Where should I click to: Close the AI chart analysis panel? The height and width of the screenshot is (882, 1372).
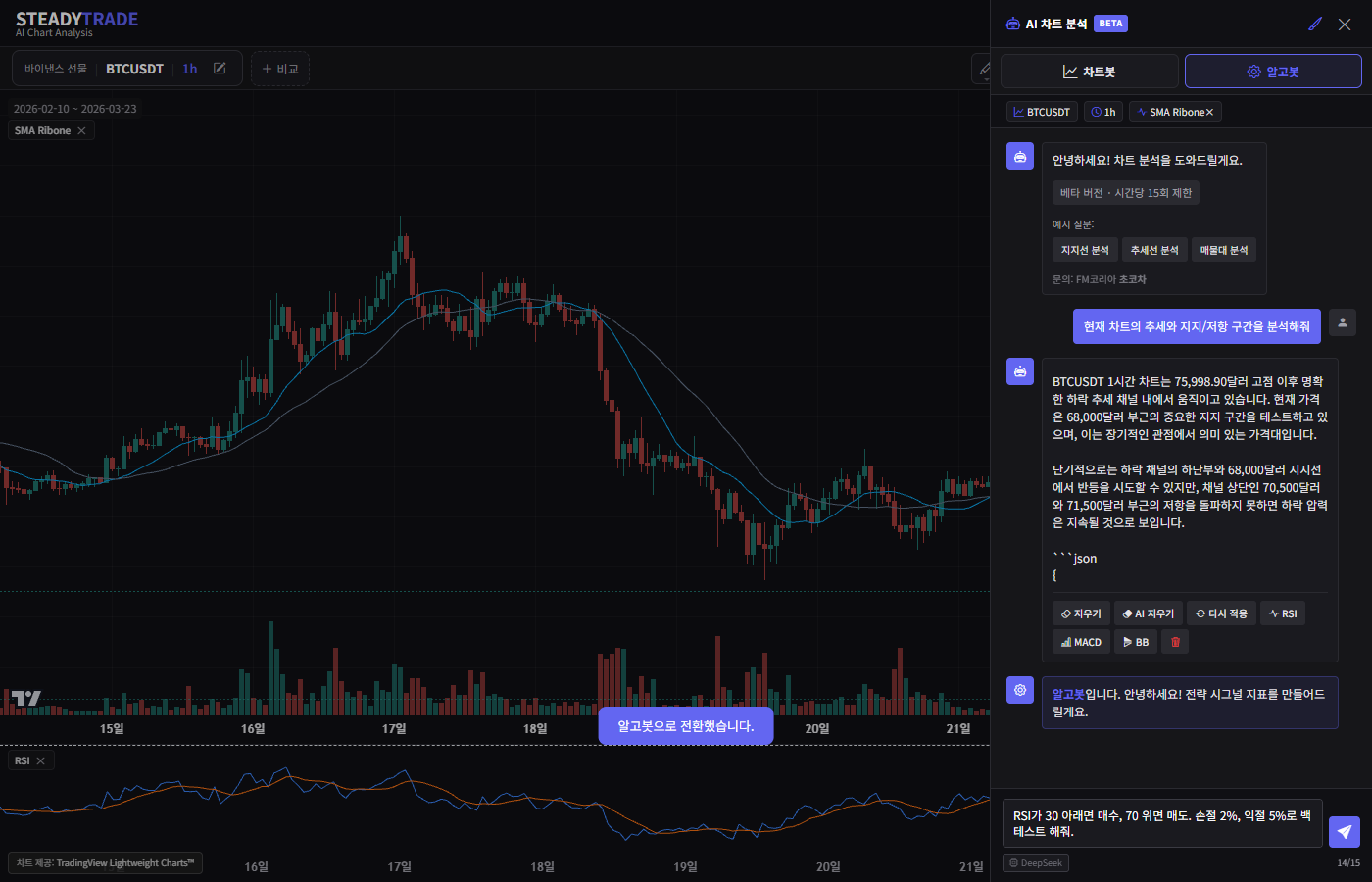click(1345, 24)
